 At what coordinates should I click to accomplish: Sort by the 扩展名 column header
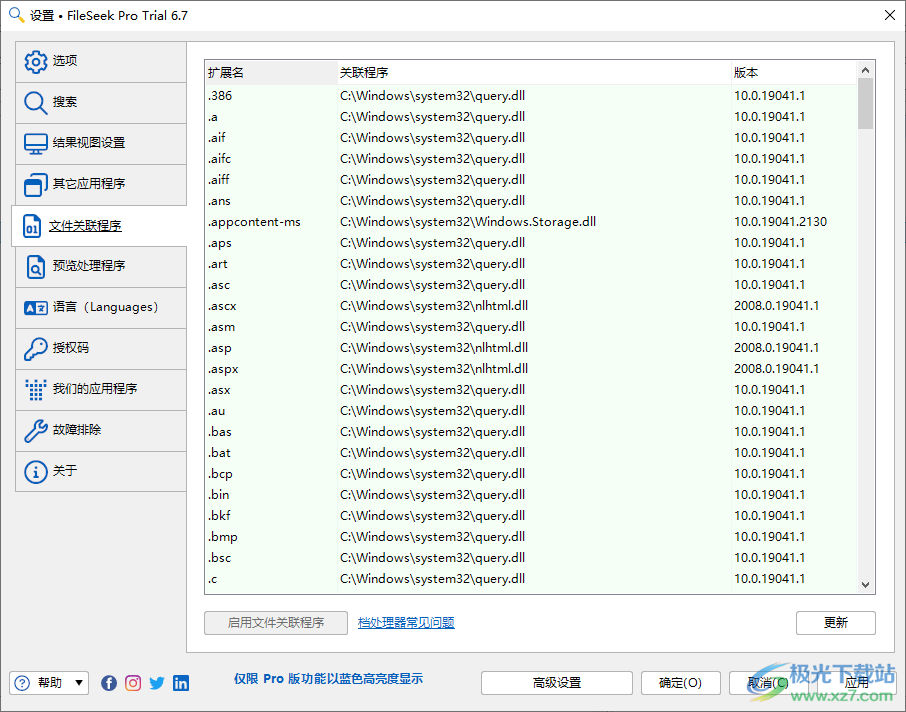[271, 73]
